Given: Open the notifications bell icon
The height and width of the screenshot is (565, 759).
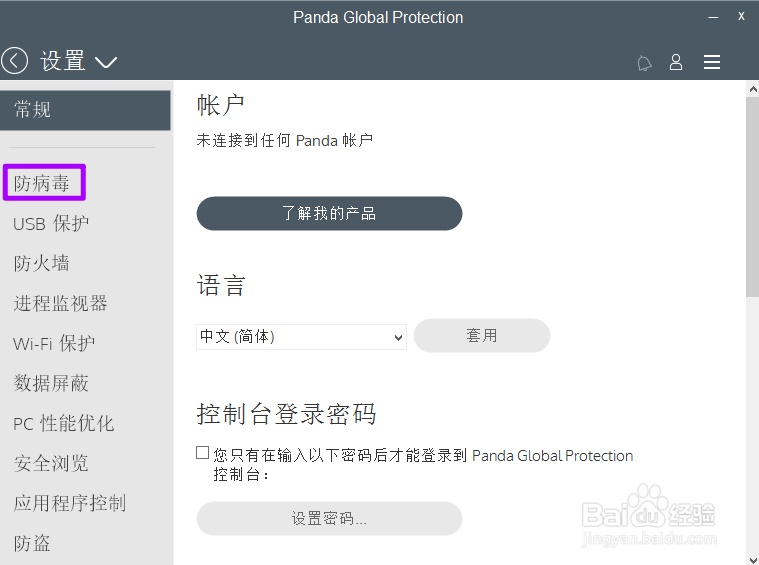Looking at the screenshot, I should tap(644, 63).
